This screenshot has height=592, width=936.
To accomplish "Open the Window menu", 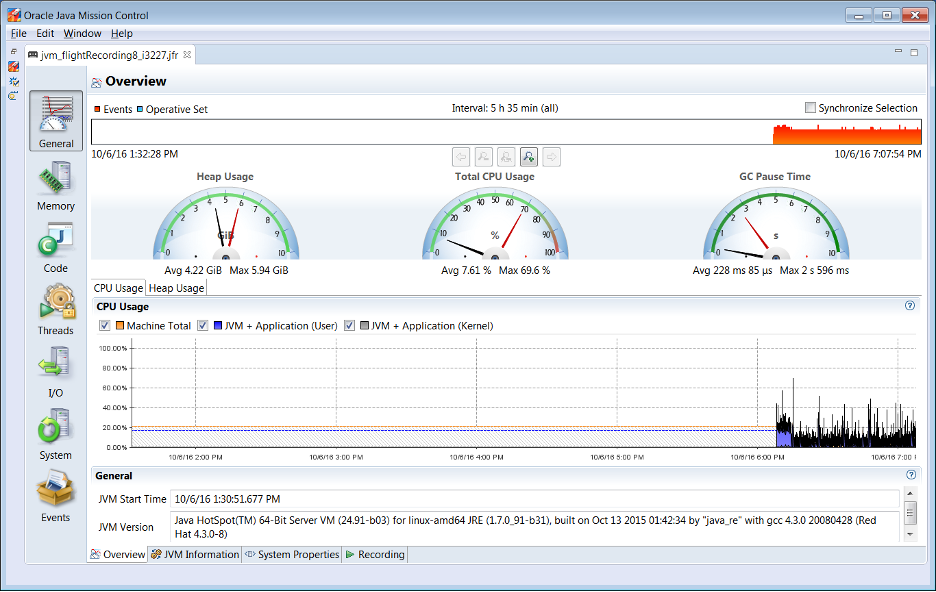I will [82, 33].
